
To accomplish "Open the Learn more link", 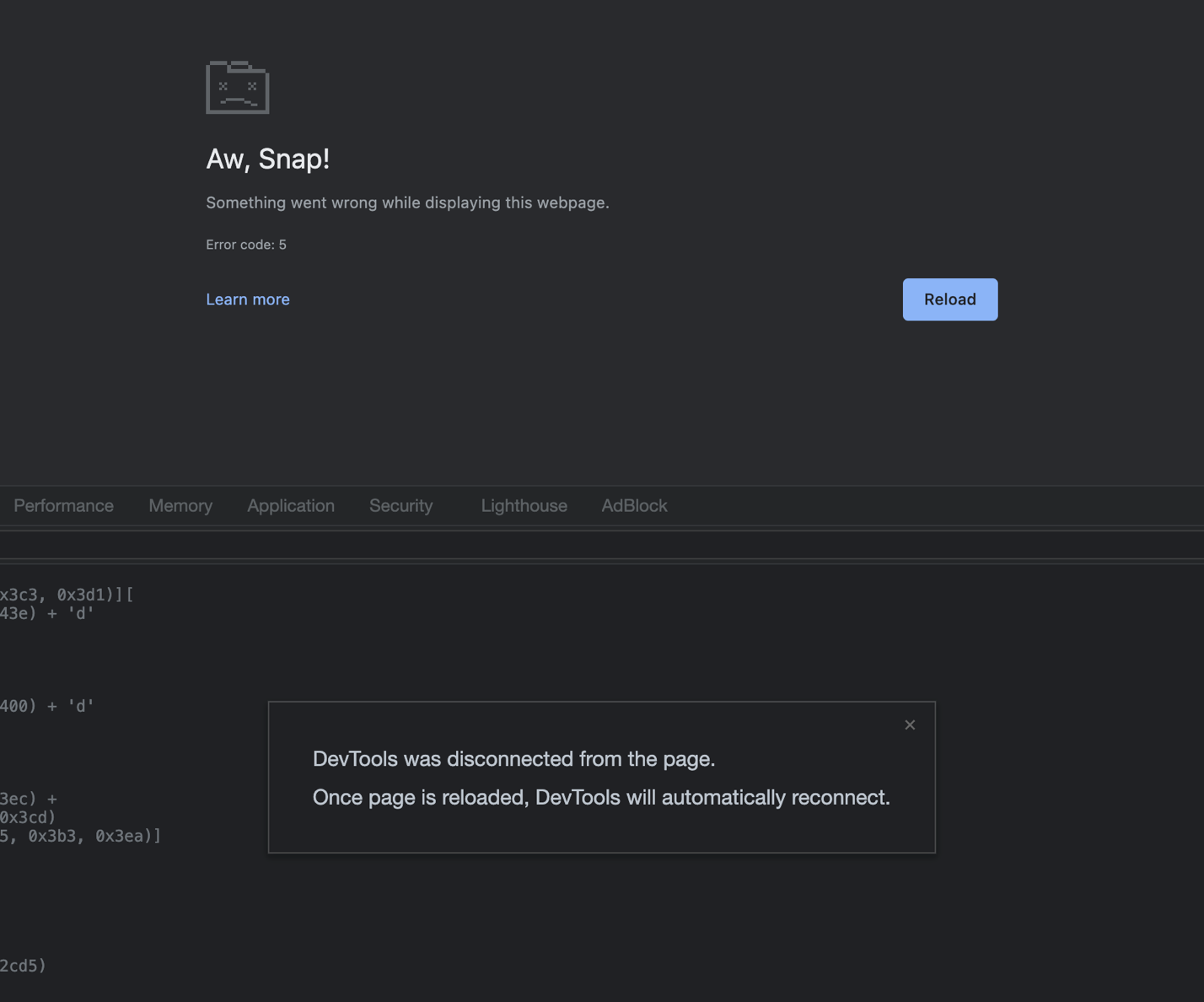I will coord(248,299).
